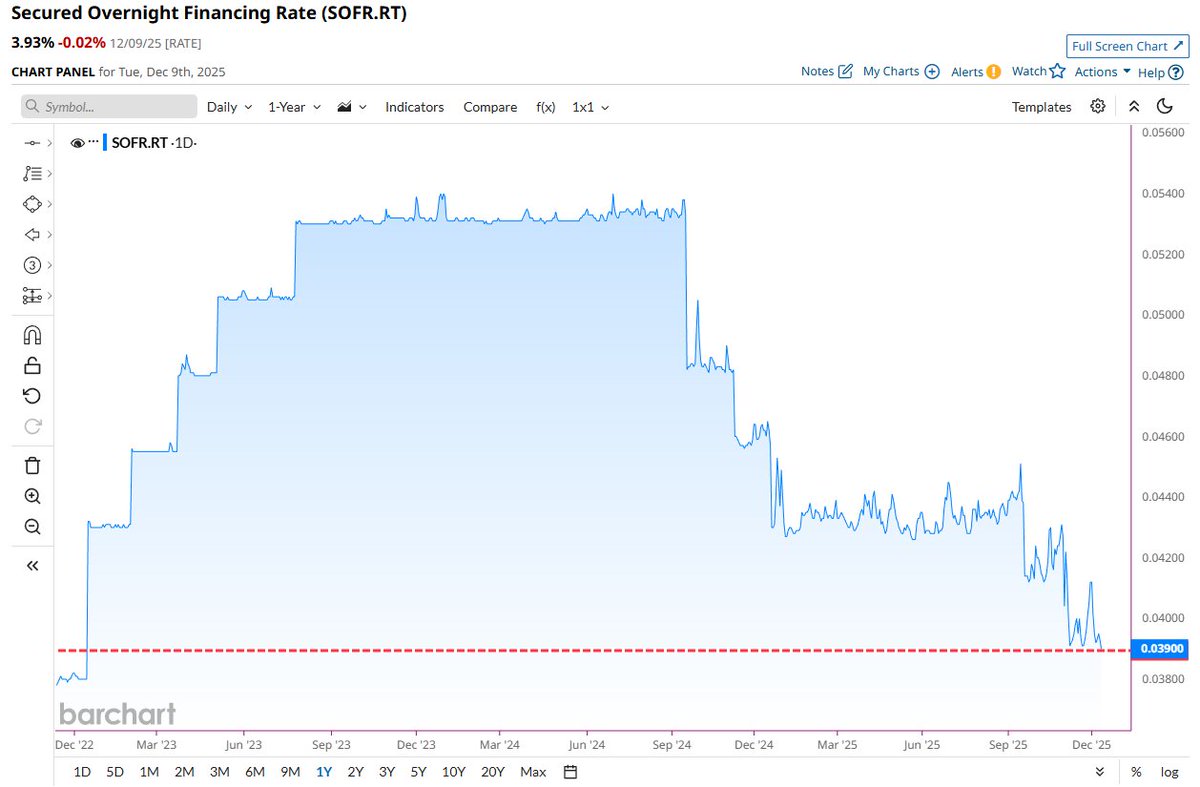
Task: Select the 1M range tab
Action: (x=149, y=772)
